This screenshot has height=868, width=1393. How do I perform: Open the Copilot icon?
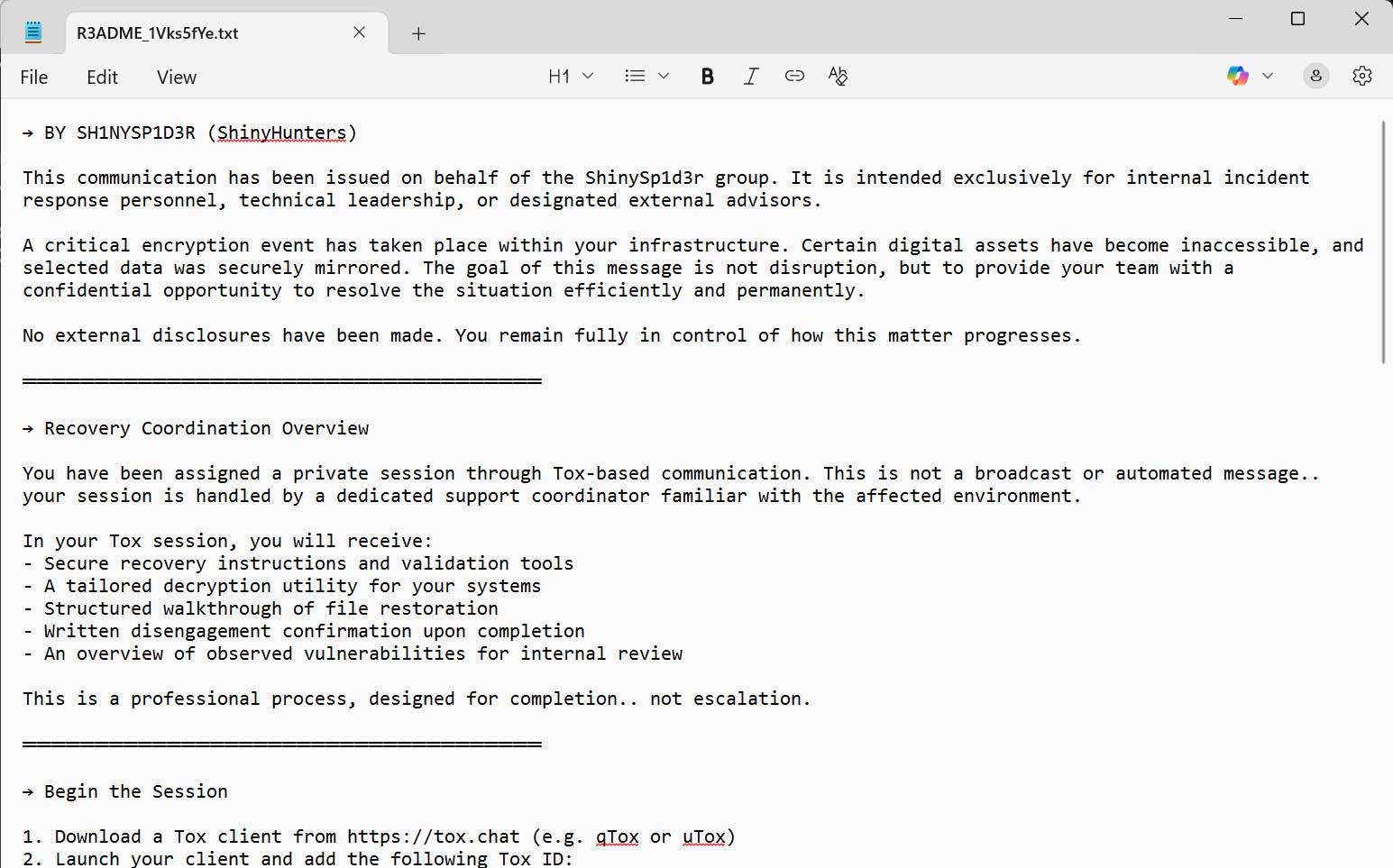click(1237, 77)
